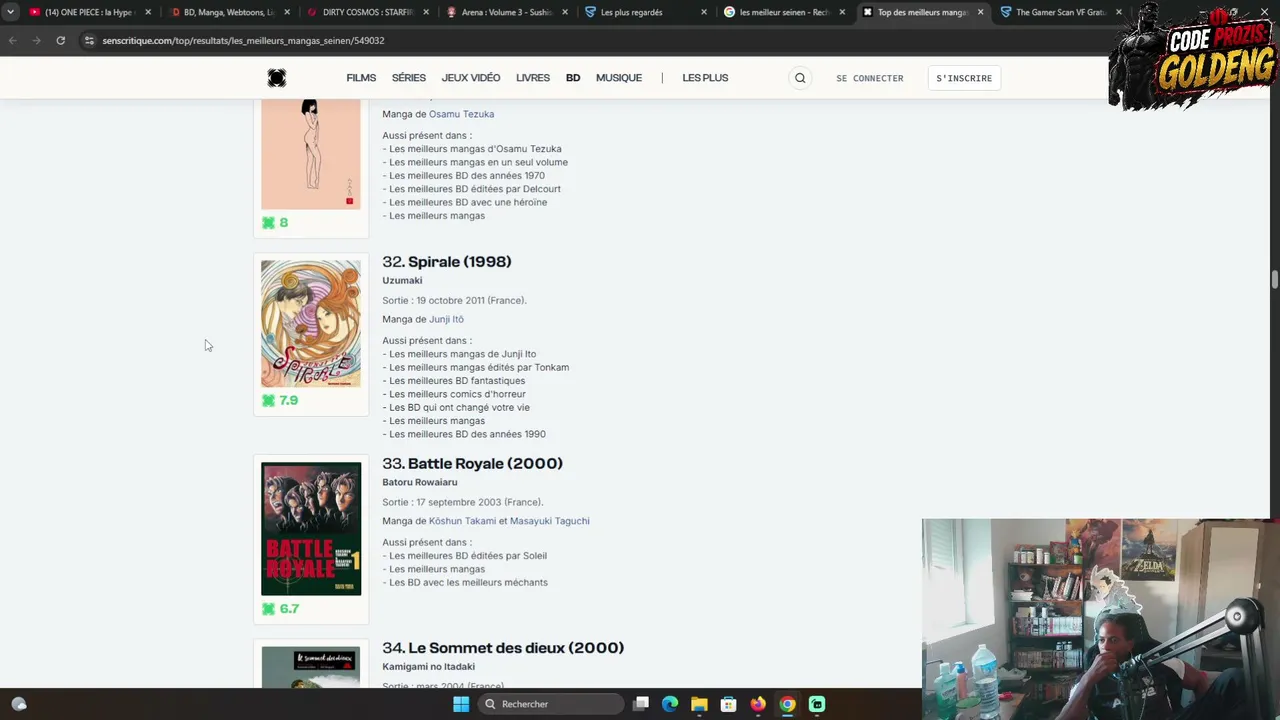The image size is (1280, 720).
Task: Open Firefox from the taskbar
Action: pos(758,704)
